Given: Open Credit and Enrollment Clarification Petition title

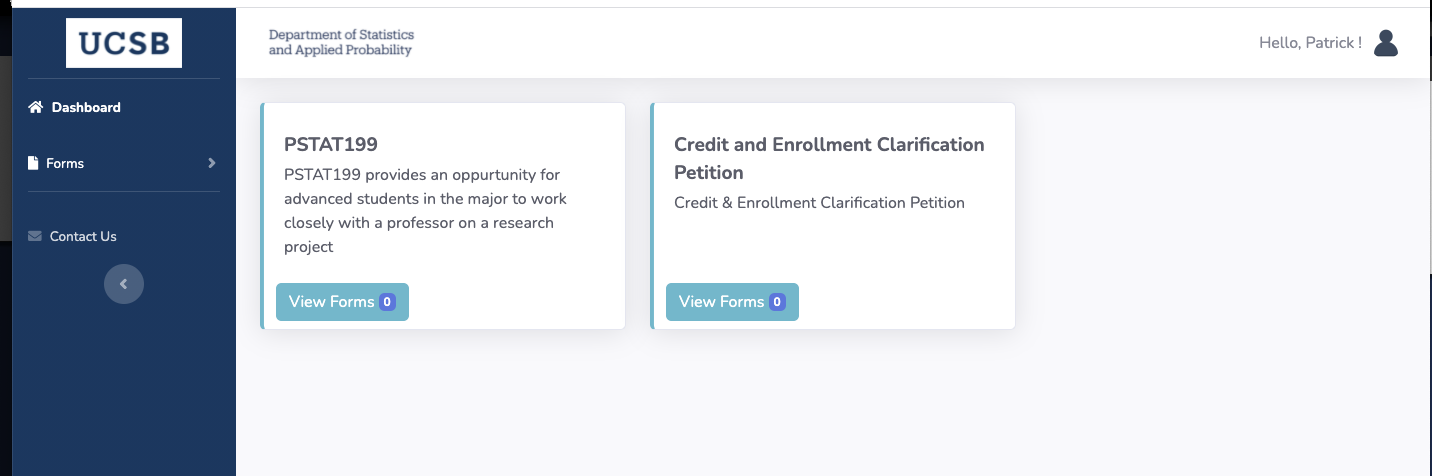Looking at the screenshot, I should click(829, 158).
